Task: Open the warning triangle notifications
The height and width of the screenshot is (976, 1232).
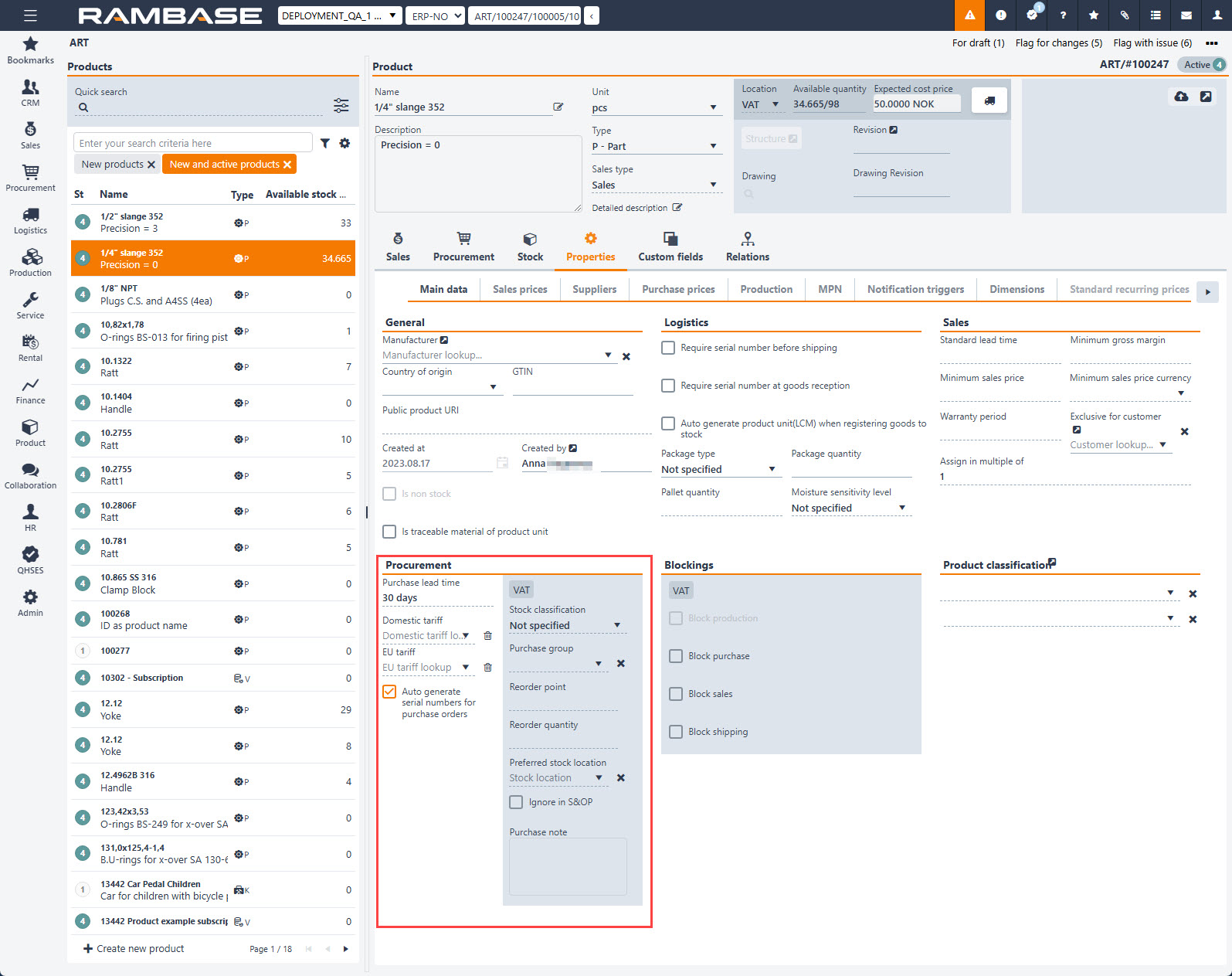Action: coord(969,15)
